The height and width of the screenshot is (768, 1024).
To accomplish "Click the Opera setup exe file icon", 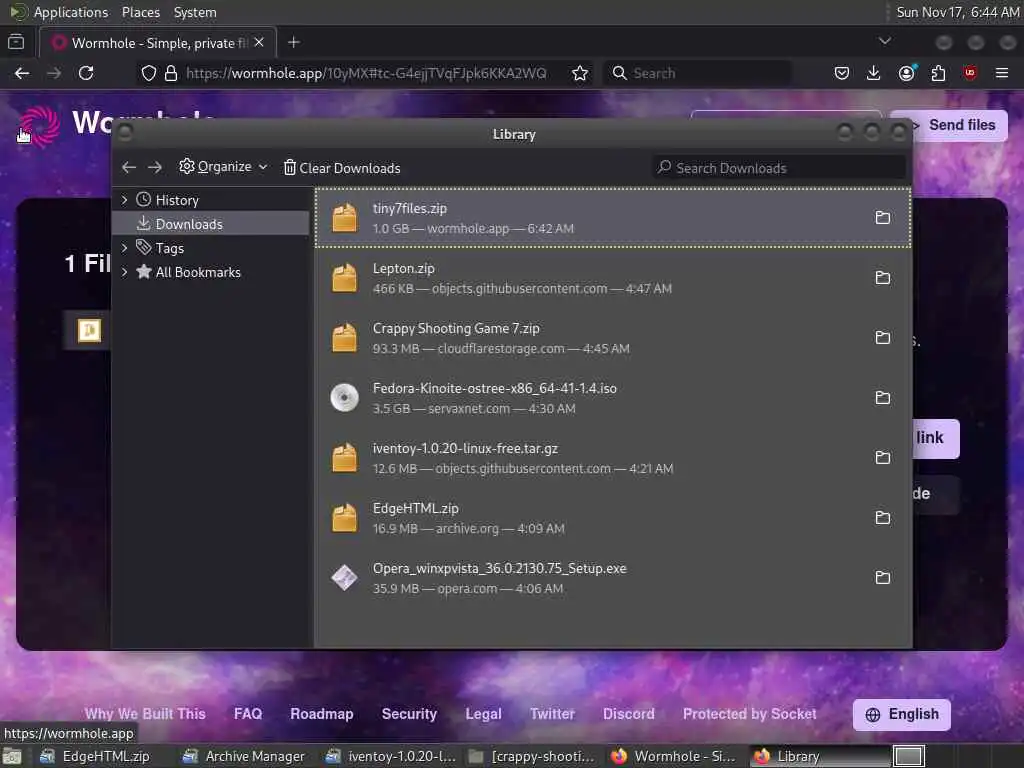I will 344,577.
